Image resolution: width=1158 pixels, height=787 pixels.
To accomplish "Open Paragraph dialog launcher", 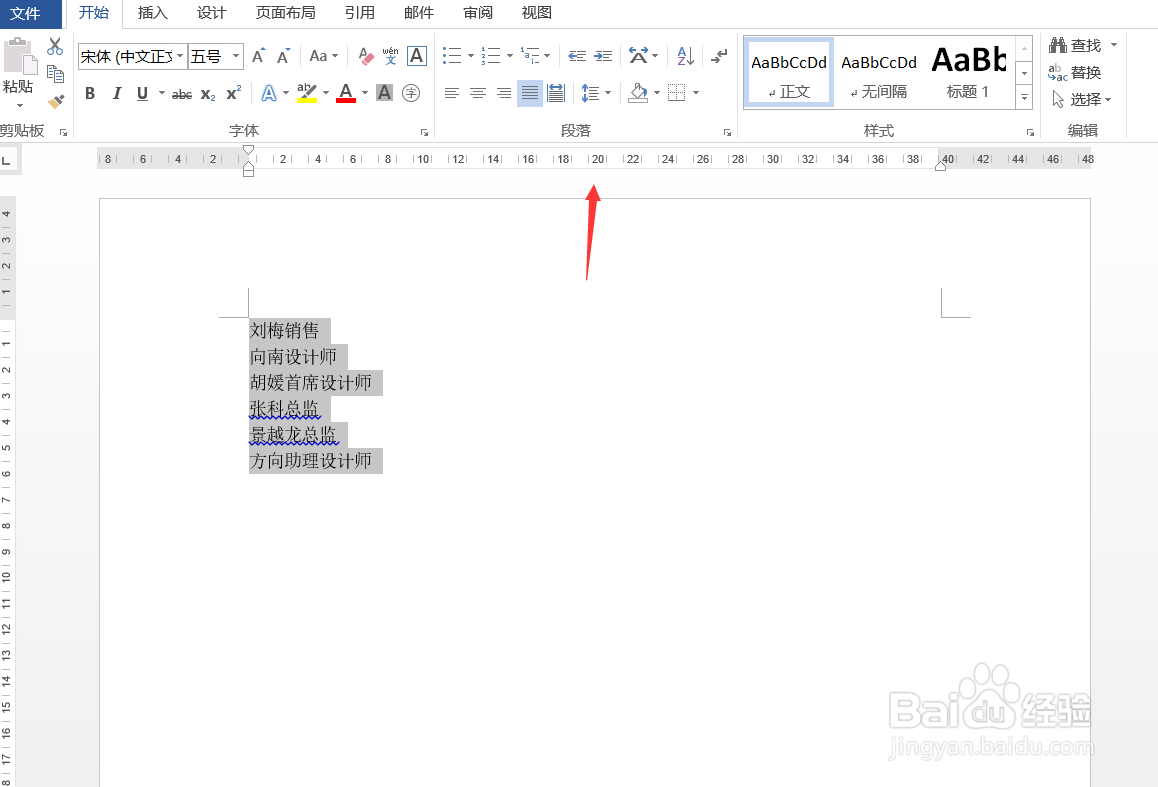I will (727, 132).
